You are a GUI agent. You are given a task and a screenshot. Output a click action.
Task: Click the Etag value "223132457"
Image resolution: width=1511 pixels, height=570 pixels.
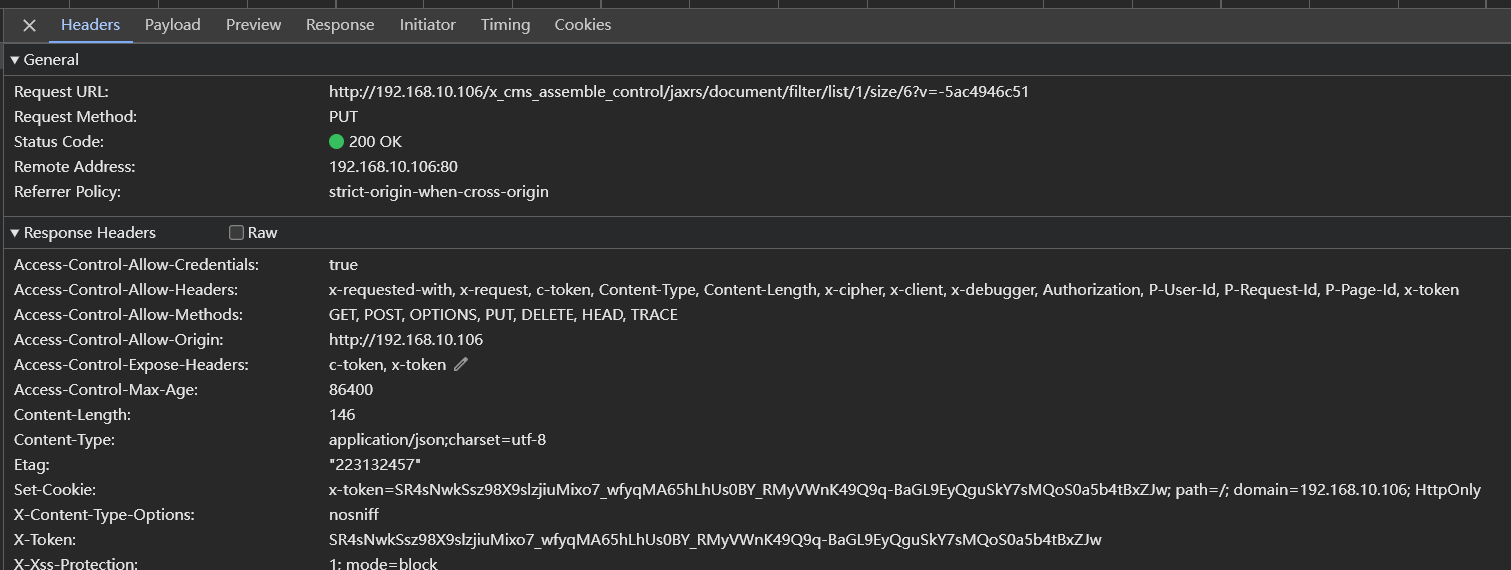(x=375, y=465)
